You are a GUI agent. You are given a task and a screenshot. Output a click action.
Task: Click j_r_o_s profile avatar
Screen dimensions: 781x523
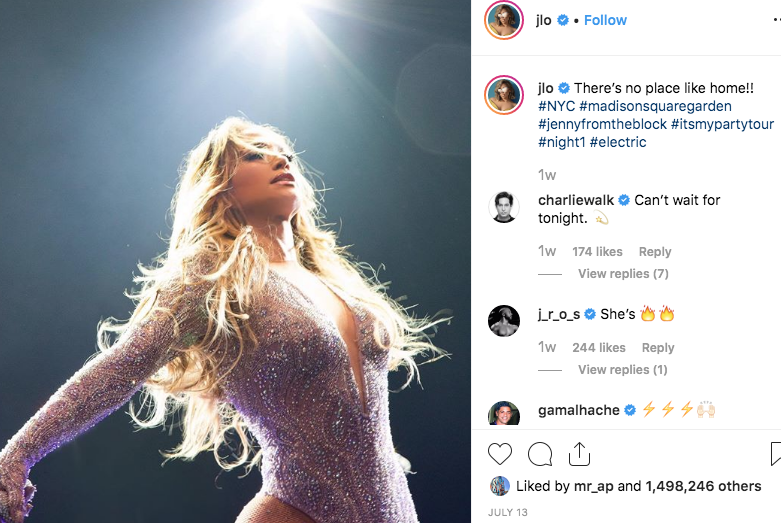(x=504, y=321)
